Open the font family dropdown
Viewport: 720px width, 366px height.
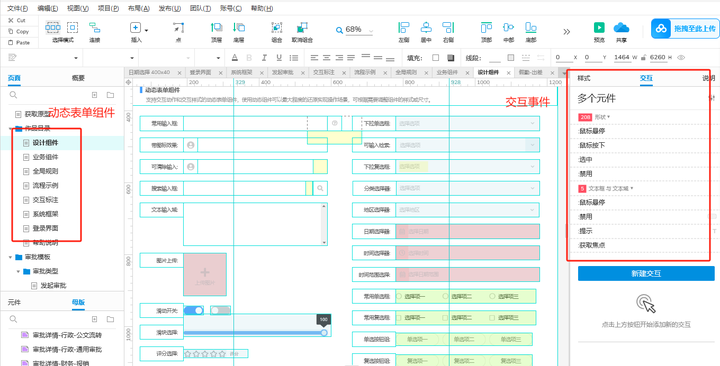click(x=132, y=58)
